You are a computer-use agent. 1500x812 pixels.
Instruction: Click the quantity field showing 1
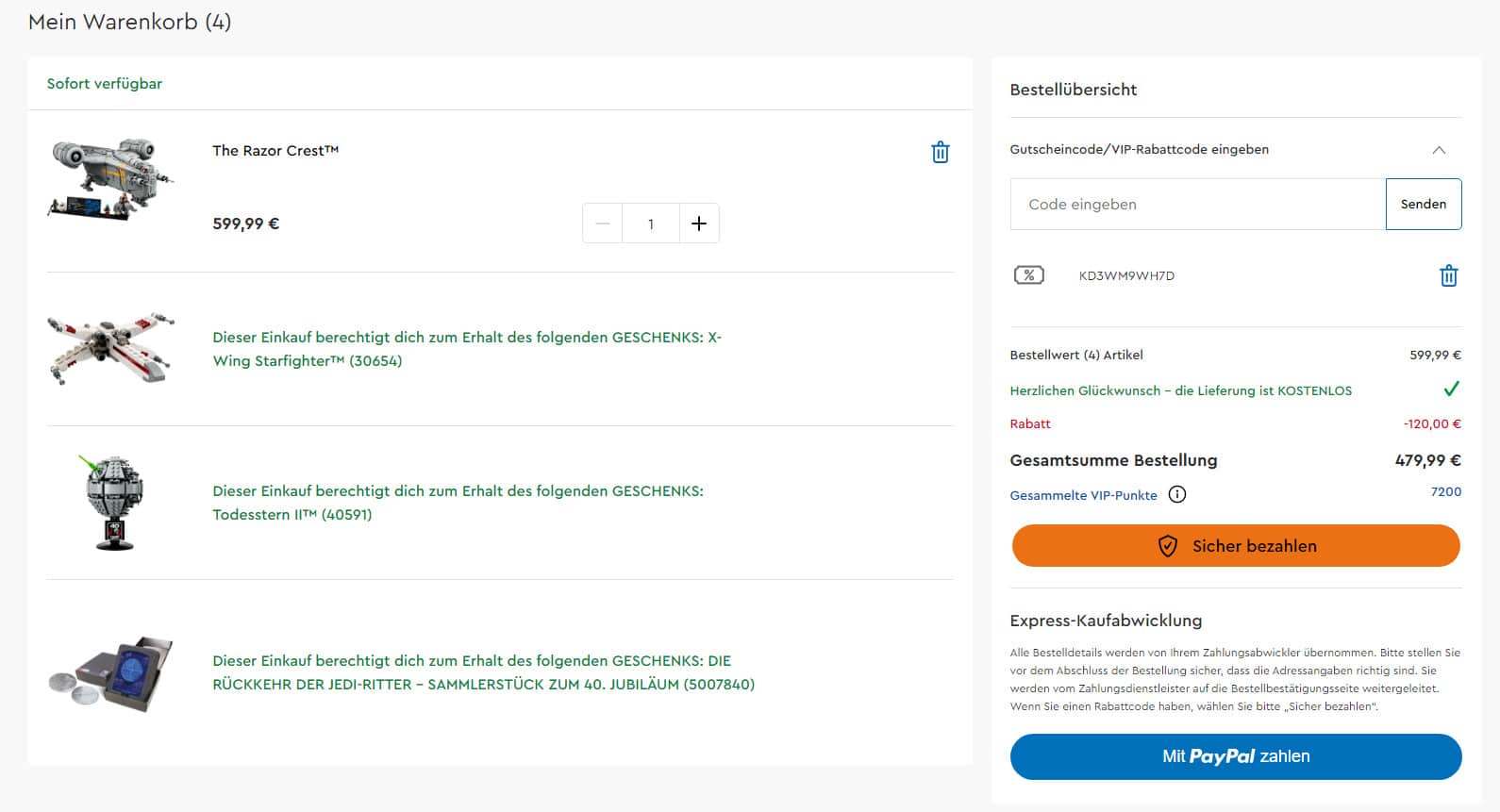[x=651, y=224]
